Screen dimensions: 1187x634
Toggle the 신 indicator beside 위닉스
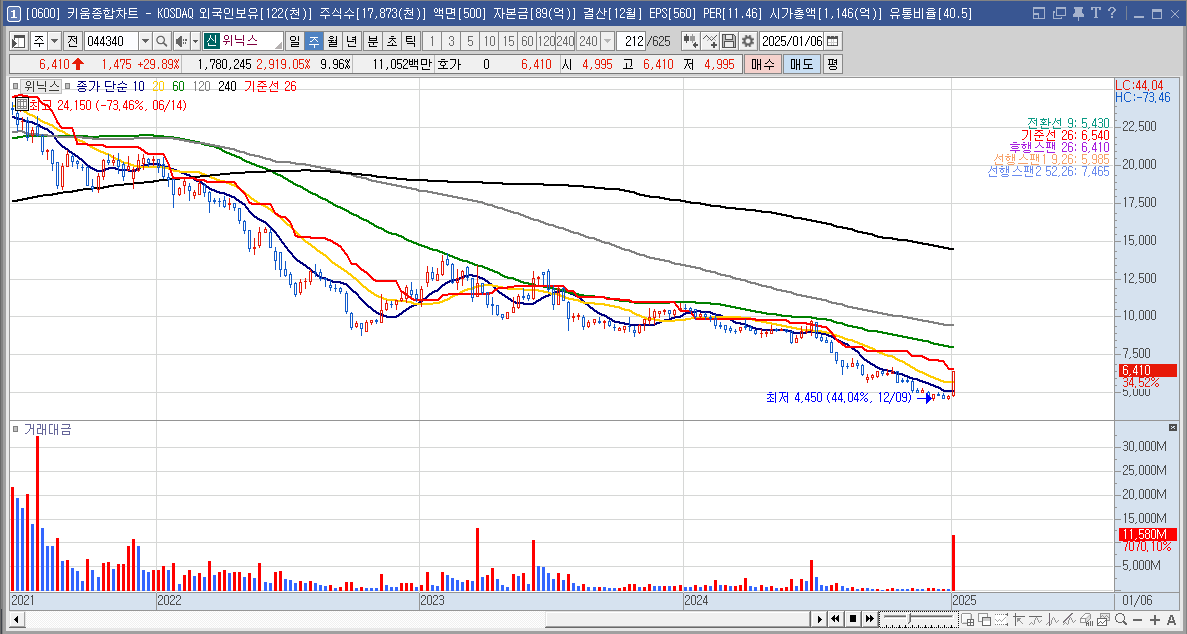210,41
